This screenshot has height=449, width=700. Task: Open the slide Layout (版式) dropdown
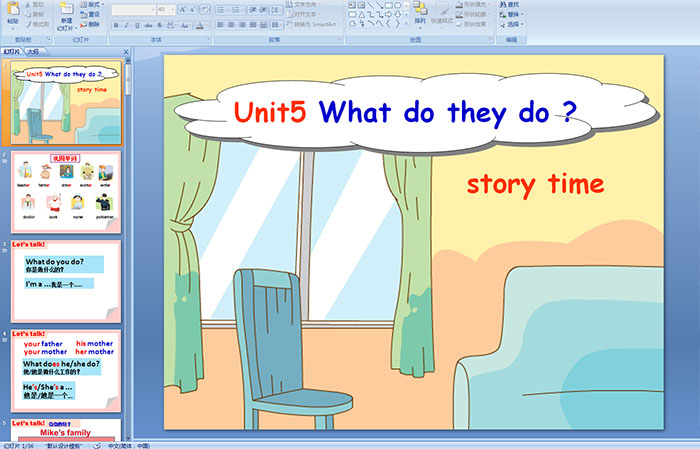(92, 4)
